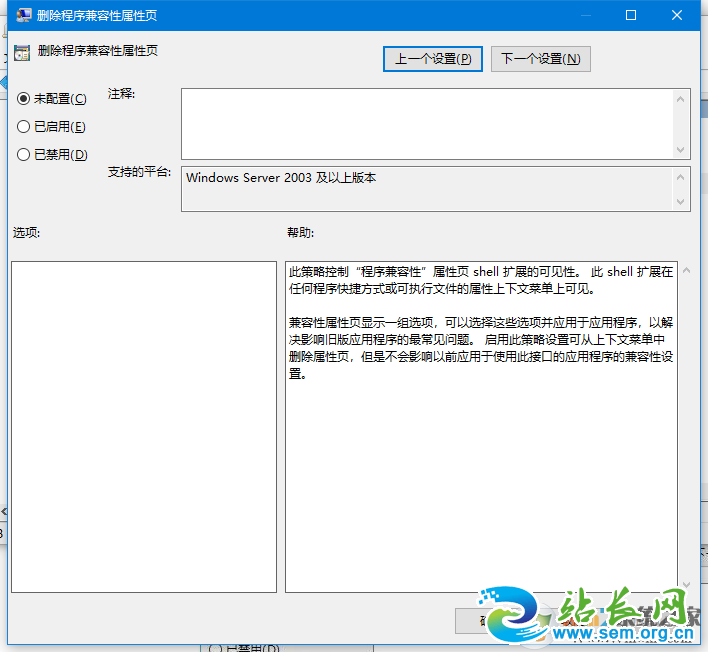
Task: Enable the policy with 已启用 radio button
Action: (x=24, y=127)
